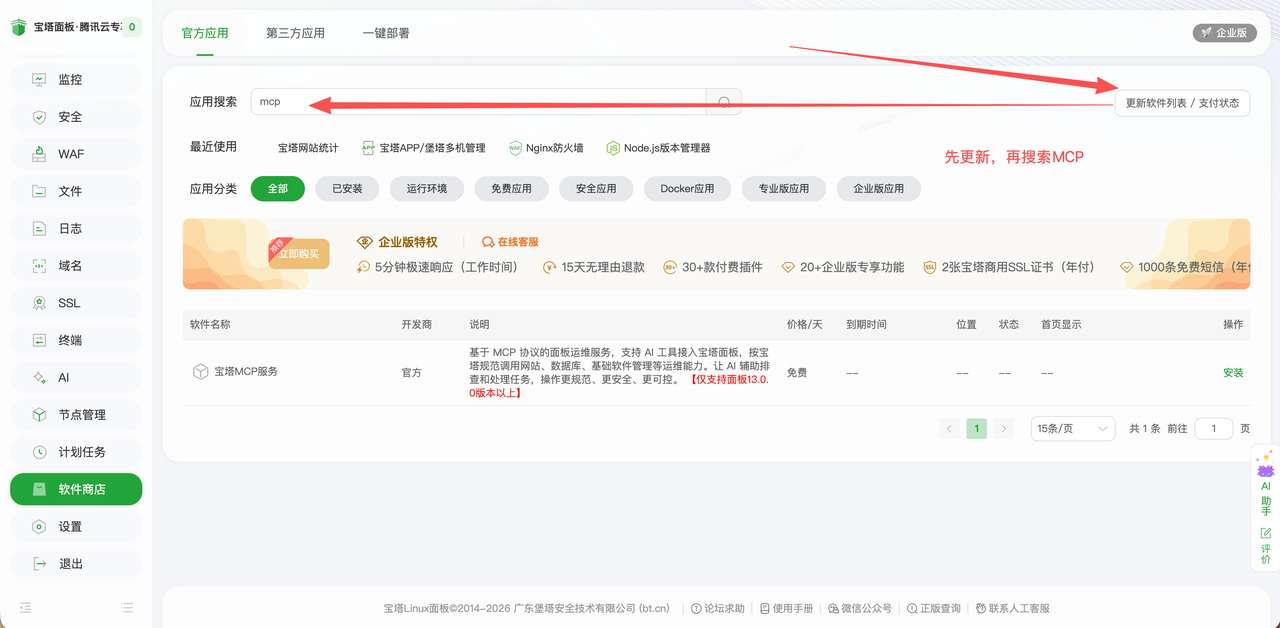The height and width of the screenshot is (628, 1280).
Task: Click the 文件 folder icon
Action: [x=39, y=191]
